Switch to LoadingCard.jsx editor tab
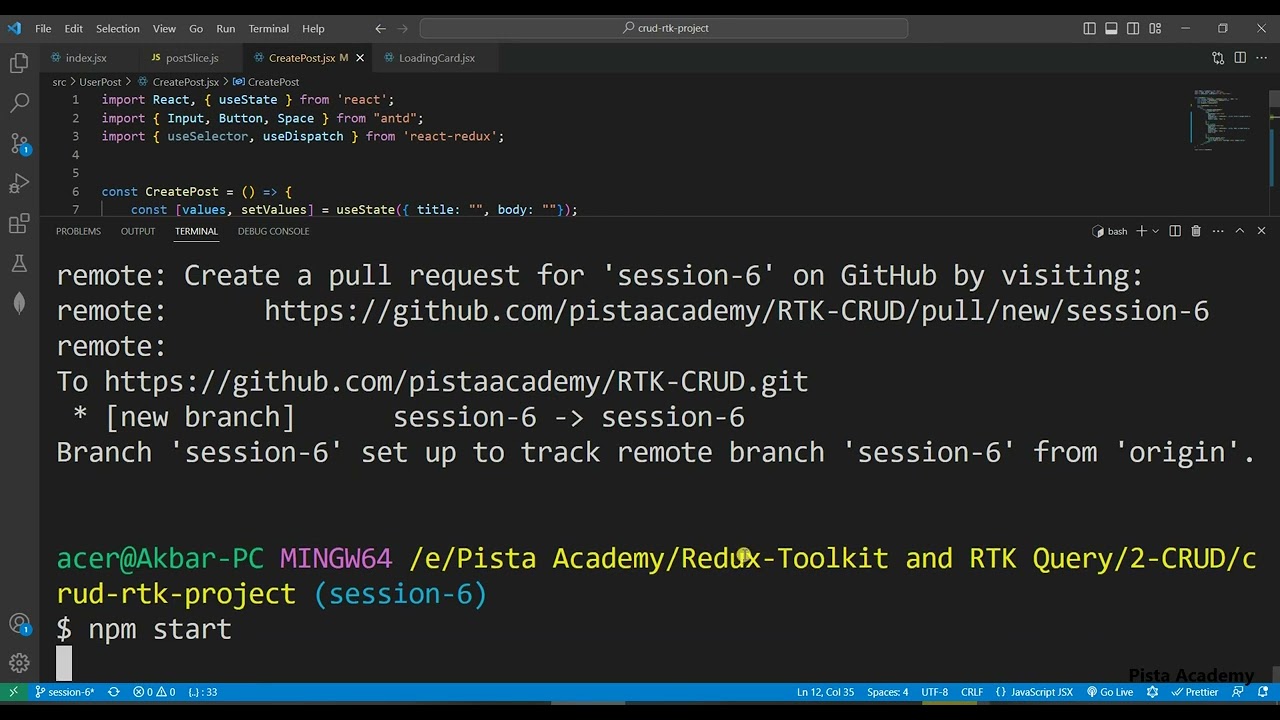 [436, 58]
